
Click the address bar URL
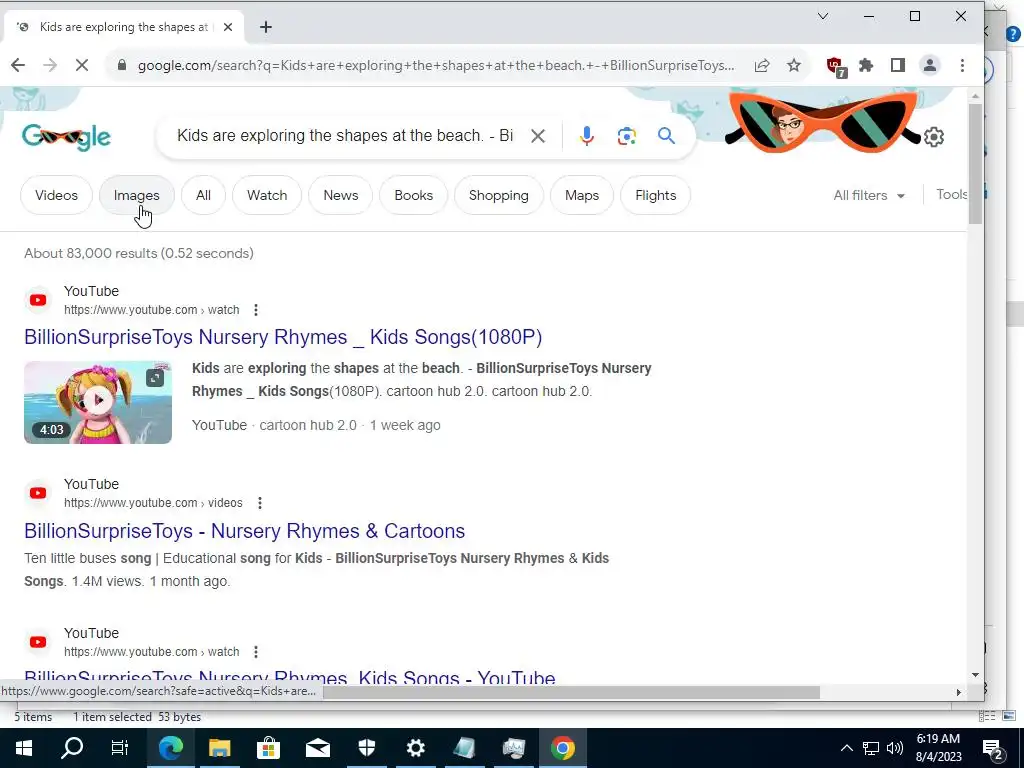coord(436,65)
